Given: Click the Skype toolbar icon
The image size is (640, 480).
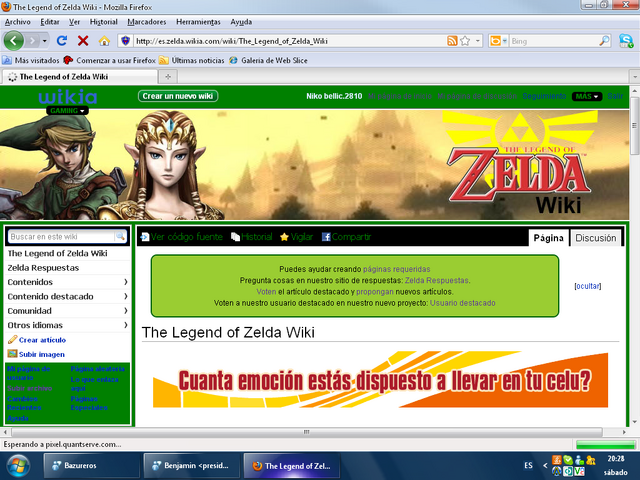Looking at the screenshot, I should click(x=626, y=41).
